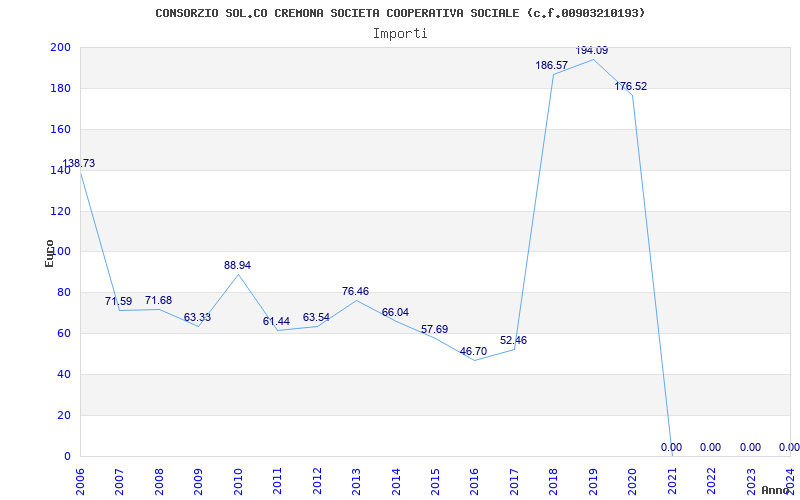Click the 2016 x-axis year label
This screenshot has height=500, width=800.
pos(474,481)
